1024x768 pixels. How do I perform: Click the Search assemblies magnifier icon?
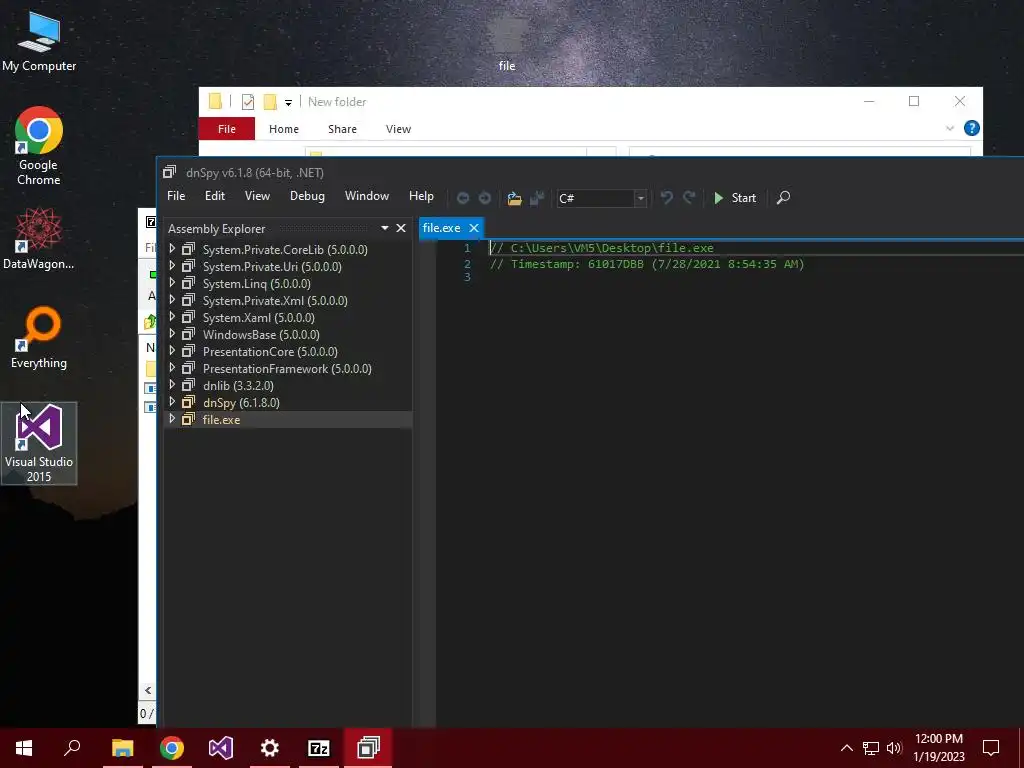783,197
